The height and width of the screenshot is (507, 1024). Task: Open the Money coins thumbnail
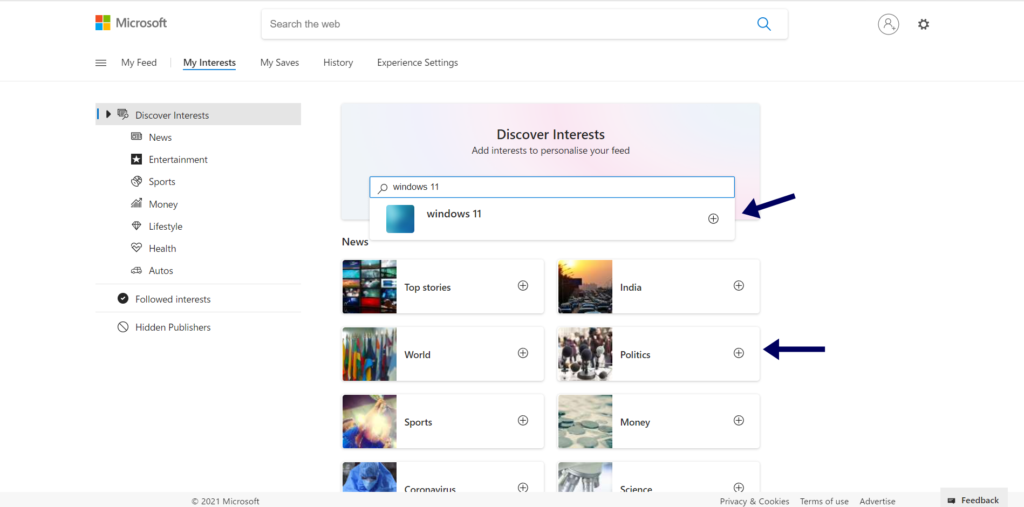click(585, 421)
